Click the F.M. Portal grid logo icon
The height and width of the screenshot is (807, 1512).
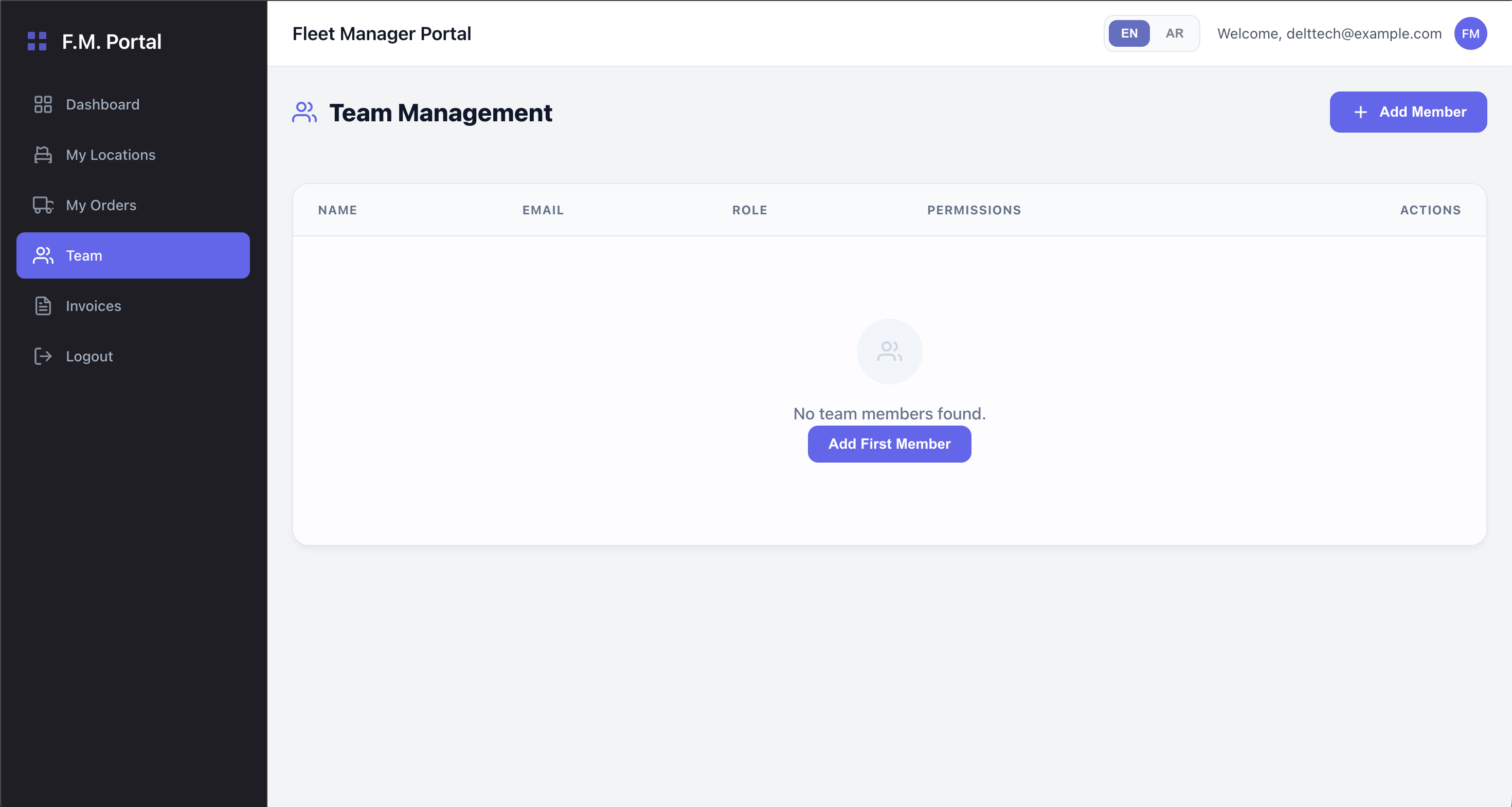[x=37, y=41]
